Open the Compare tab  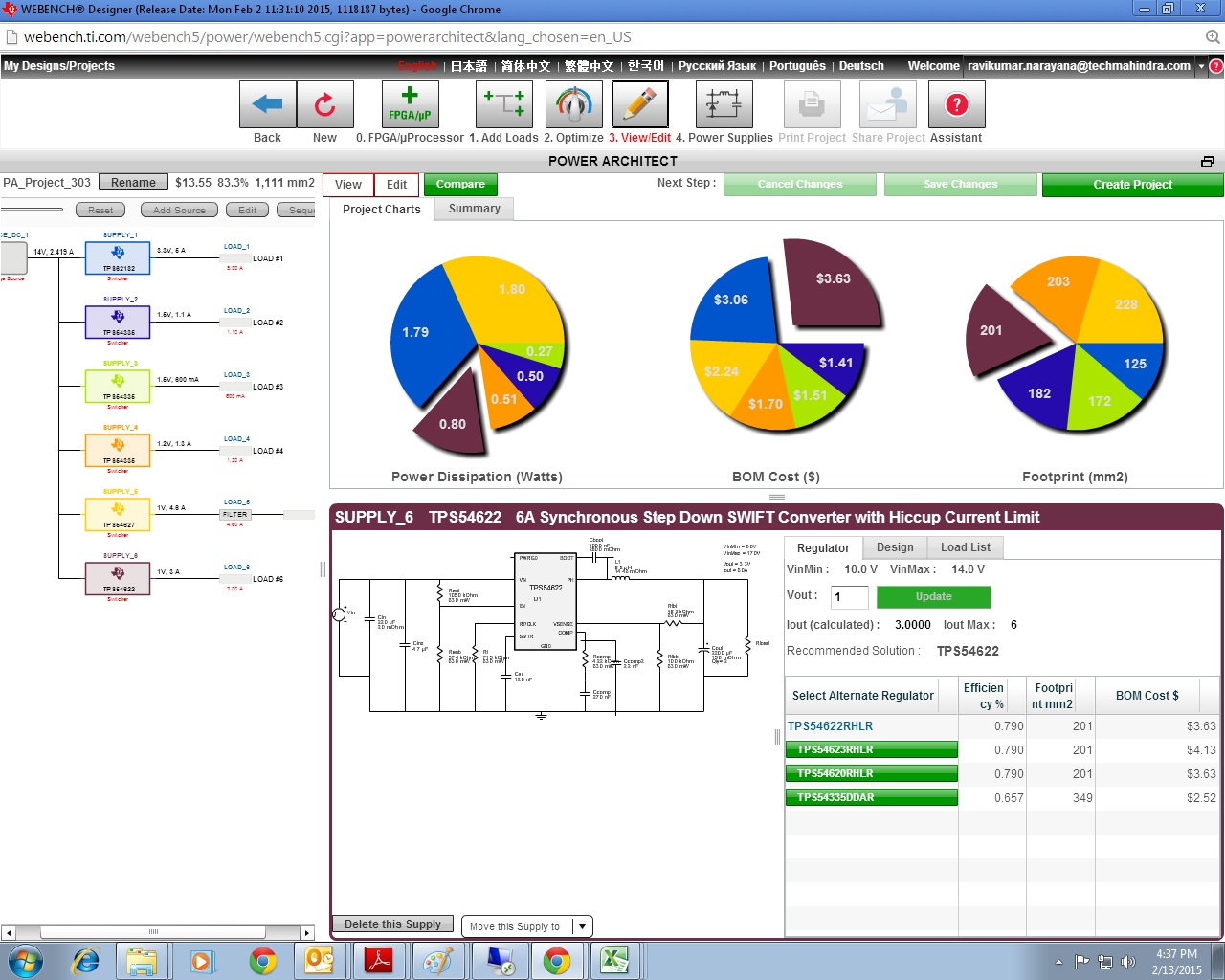[460, 185]
